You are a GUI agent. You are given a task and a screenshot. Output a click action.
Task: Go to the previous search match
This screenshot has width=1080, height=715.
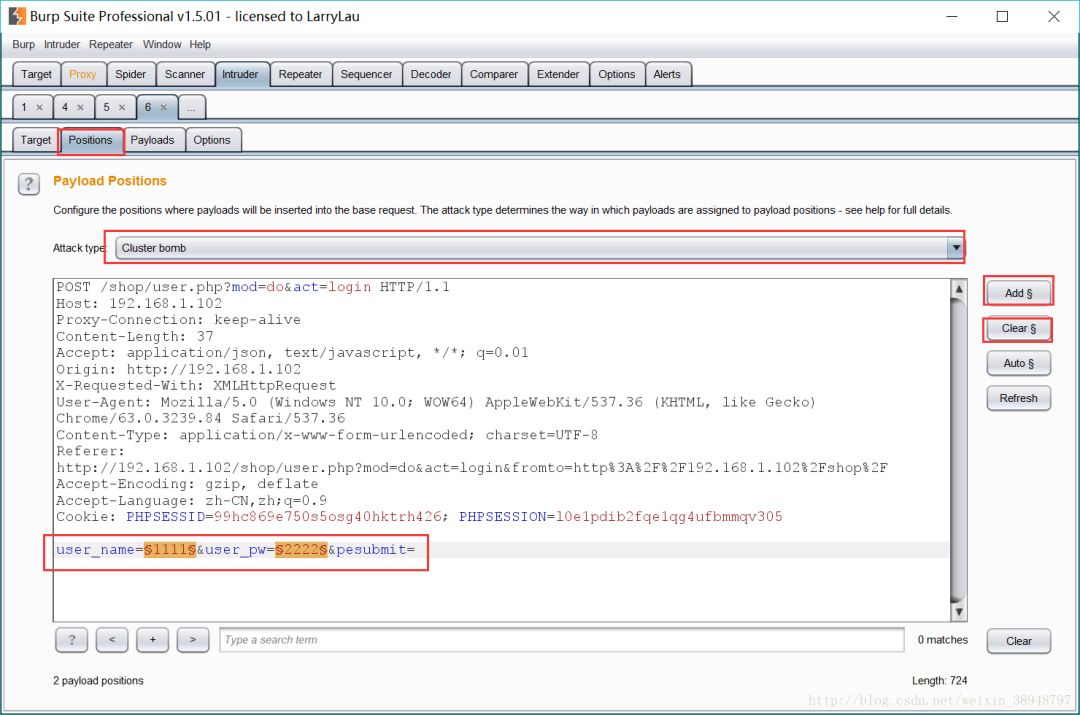112,640
